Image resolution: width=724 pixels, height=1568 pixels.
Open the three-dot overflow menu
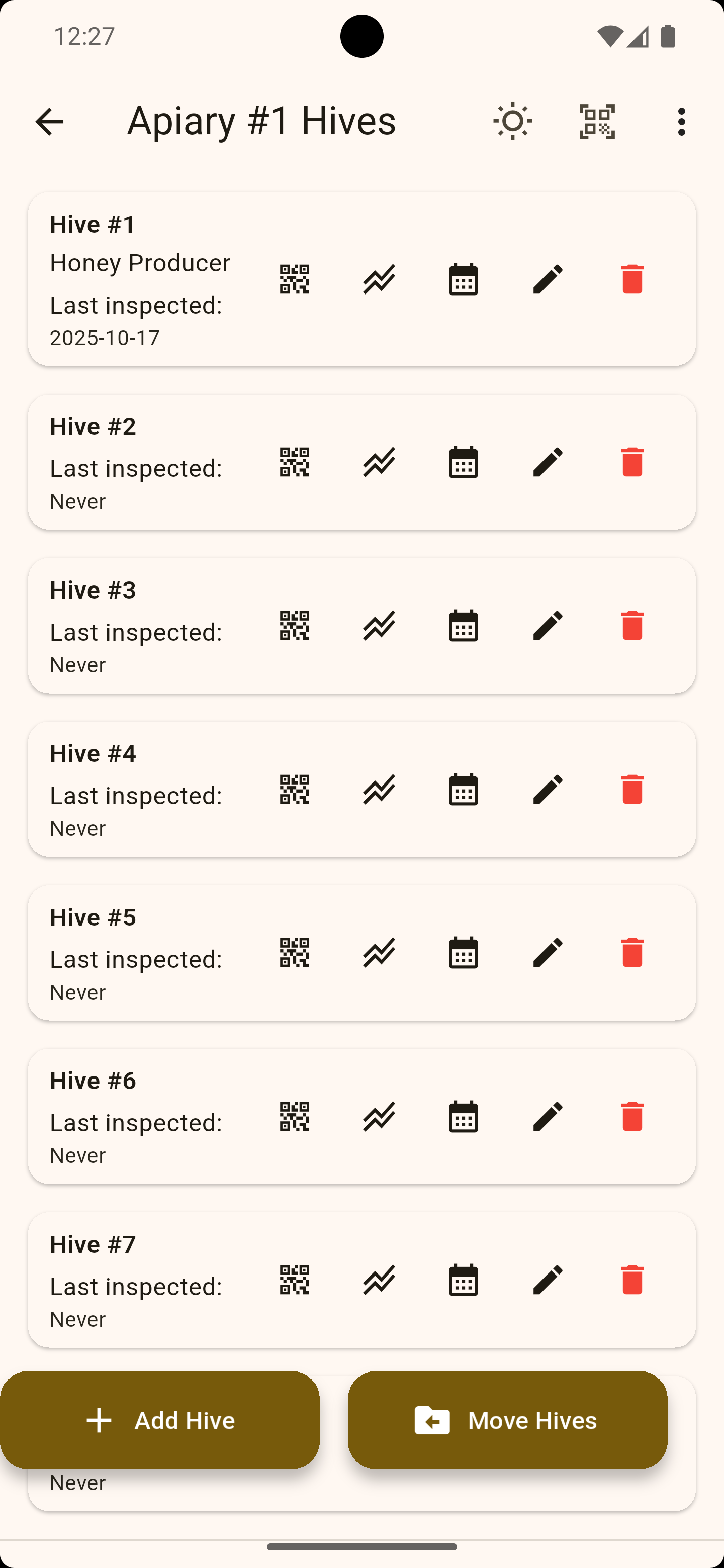681,121
